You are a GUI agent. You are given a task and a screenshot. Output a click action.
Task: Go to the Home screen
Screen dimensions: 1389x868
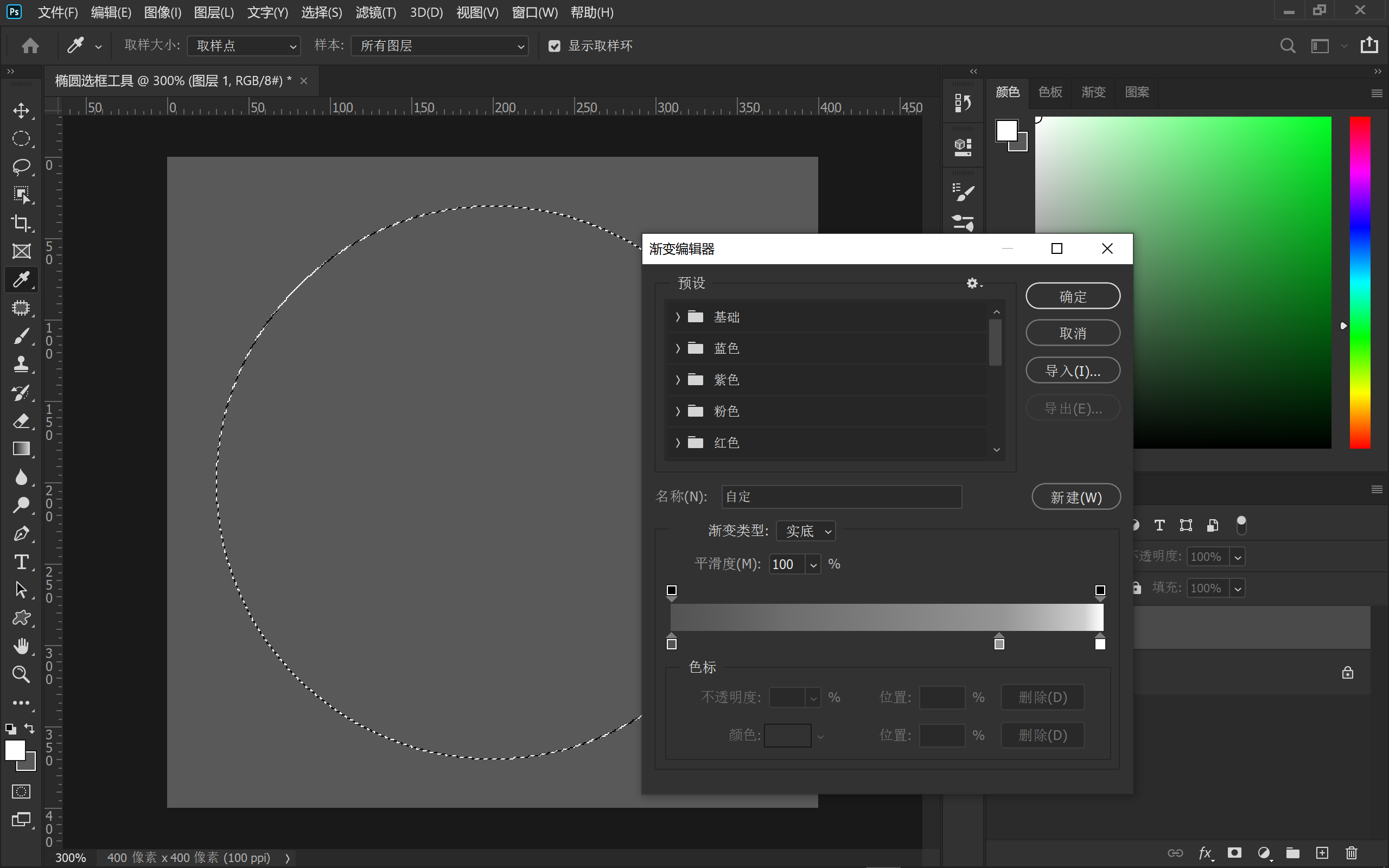point(30,46)
